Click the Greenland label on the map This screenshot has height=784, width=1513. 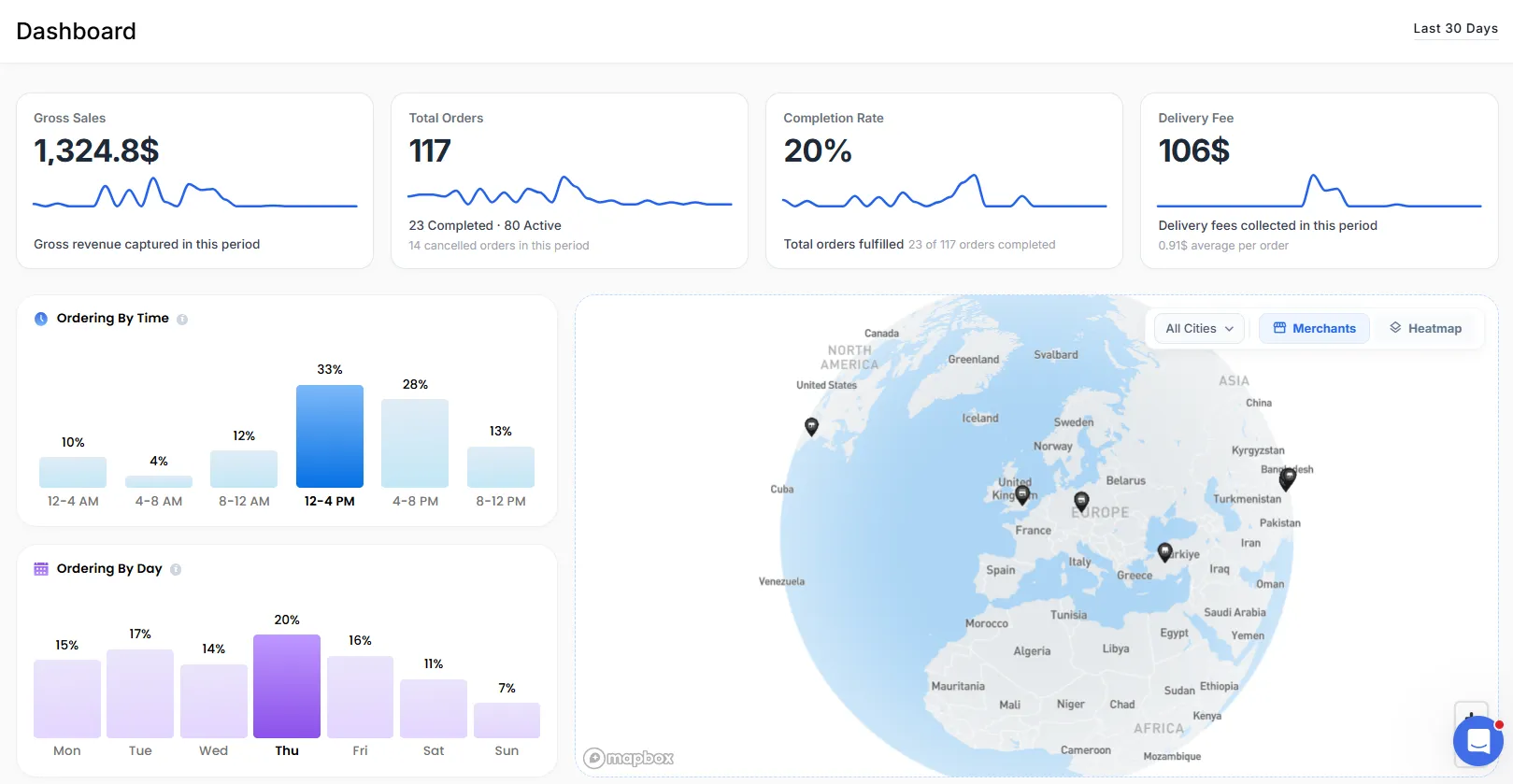click(974, 359)
